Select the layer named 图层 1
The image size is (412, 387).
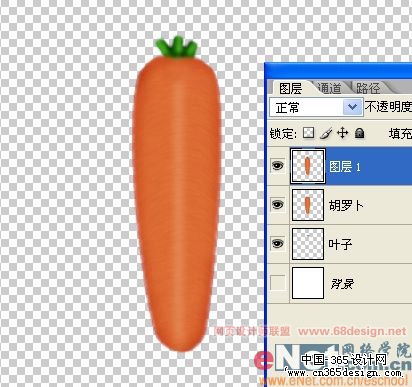pyautogui.click(x=345, y=166)
